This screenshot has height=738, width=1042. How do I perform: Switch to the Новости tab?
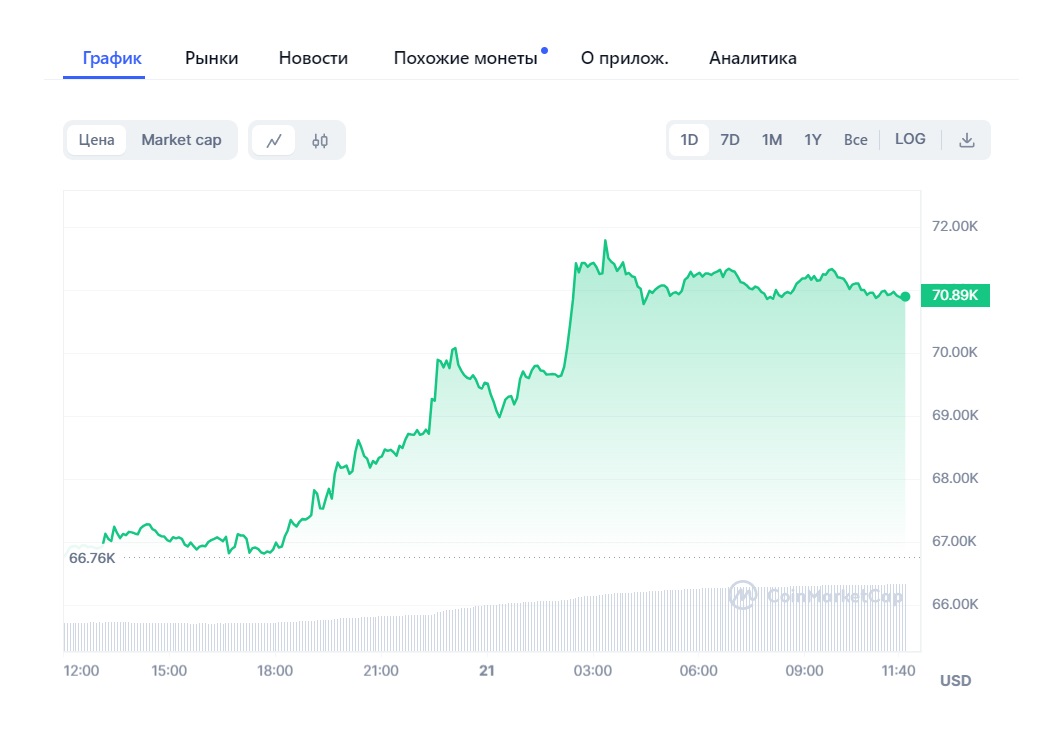pyautogui.click(x=313, y=58)
